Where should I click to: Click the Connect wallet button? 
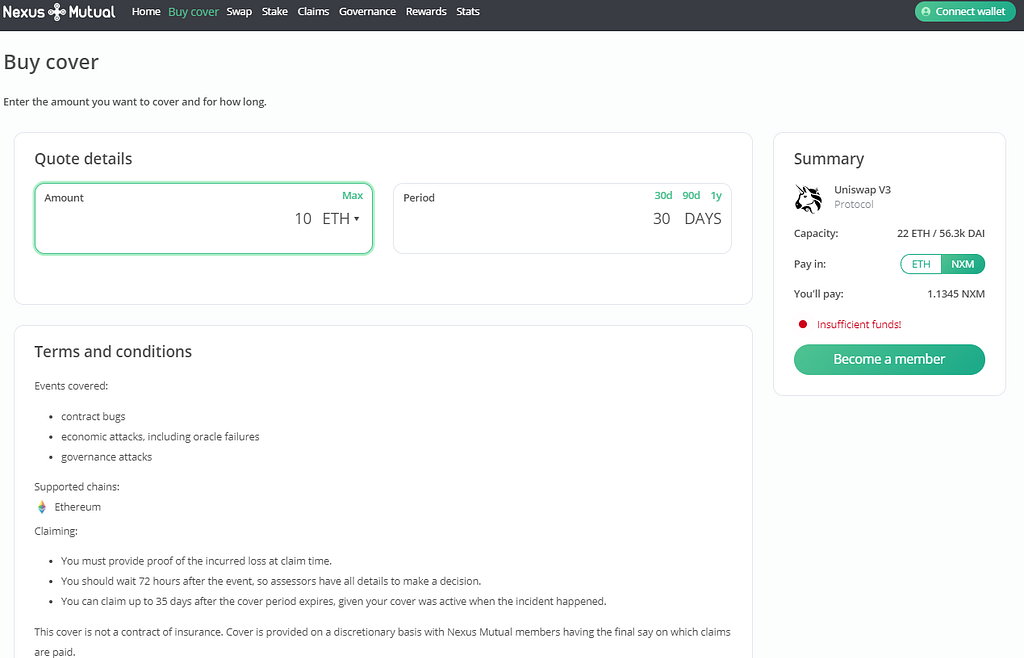(x=965, y=12)
